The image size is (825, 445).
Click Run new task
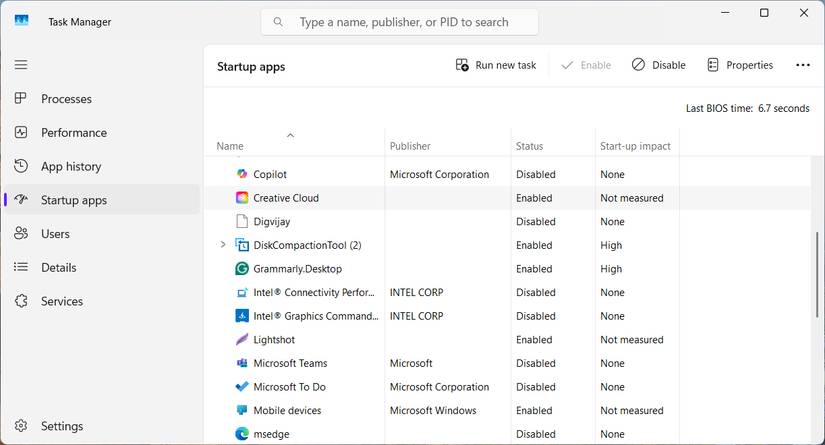coord(496,65)
